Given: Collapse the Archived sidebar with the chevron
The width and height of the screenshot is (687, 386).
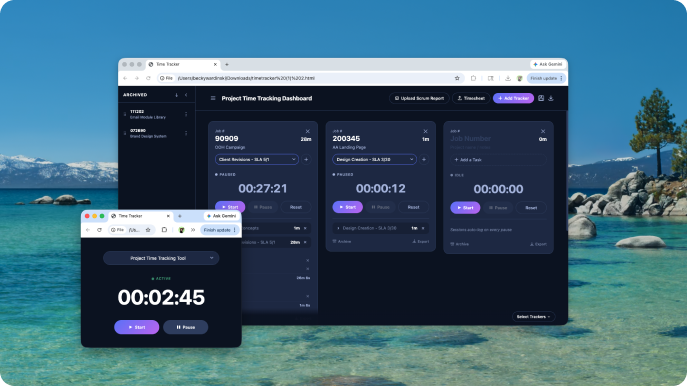Looking at the screenshot, I should click(x=186, y=95).
